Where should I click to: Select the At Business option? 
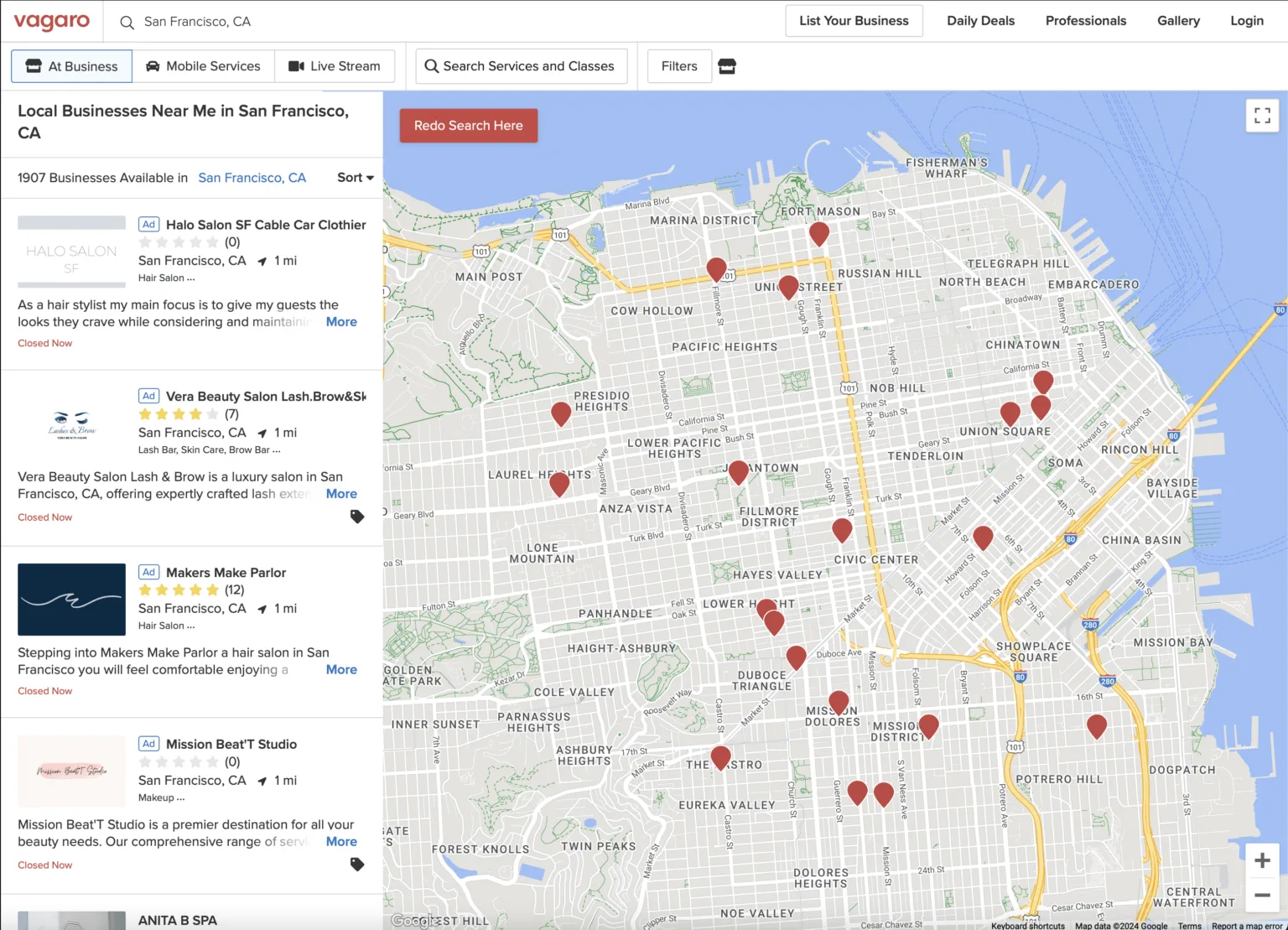[71, 66]
